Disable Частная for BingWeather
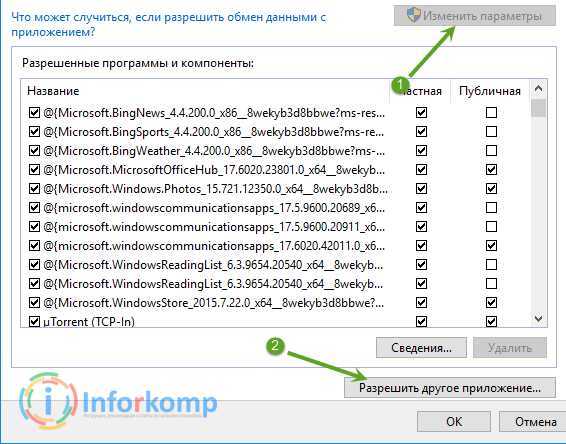This screenshot has width=566, height=444. [421, 151]
